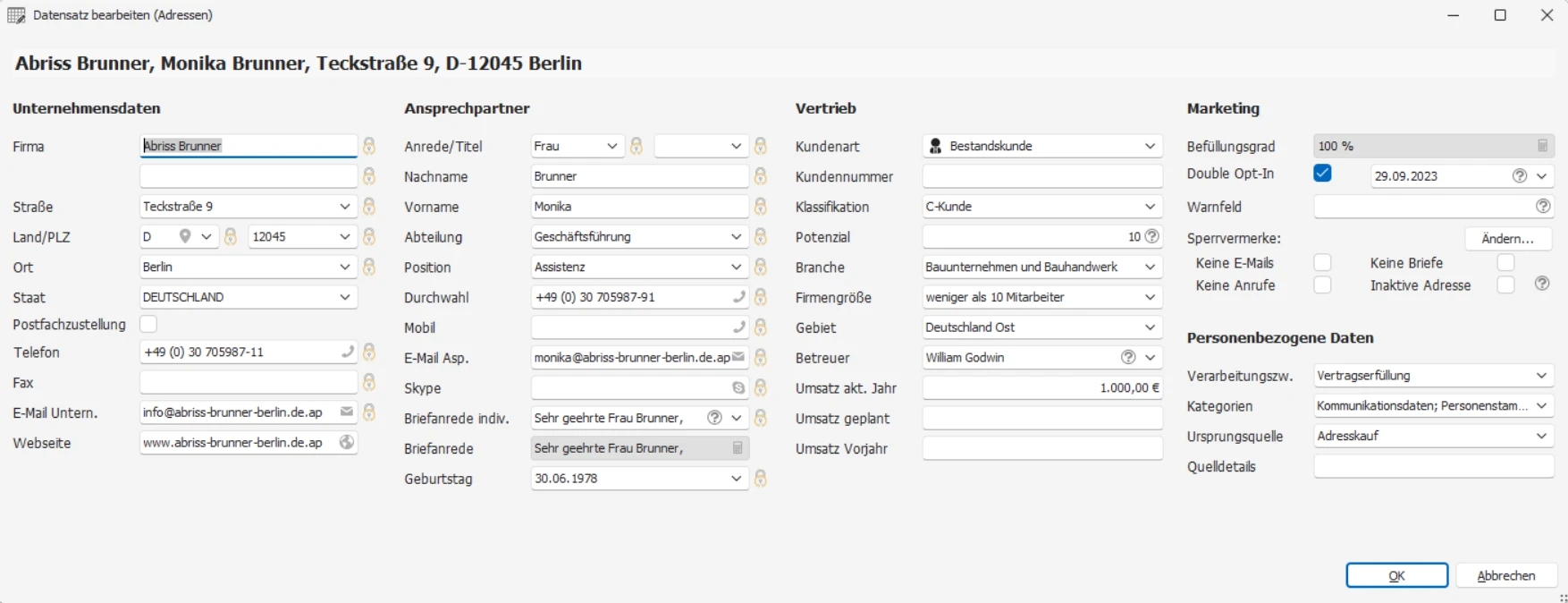
Task: Toggle the Postfachzustellung checkbox
Action: [x=148, y=324]
